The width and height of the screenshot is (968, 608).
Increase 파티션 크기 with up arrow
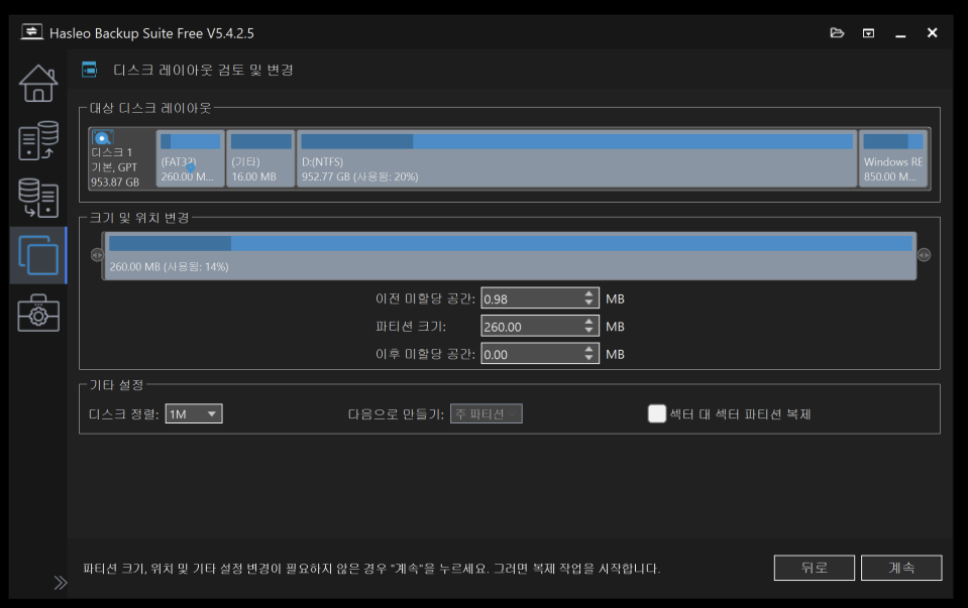coord(589,322)
